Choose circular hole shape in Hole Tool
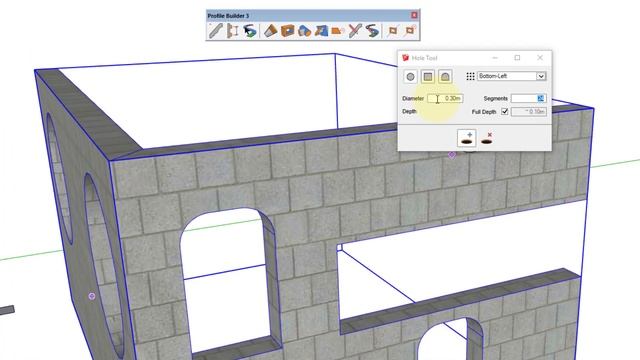Viewport: 640px width, 360px height. 411,76
